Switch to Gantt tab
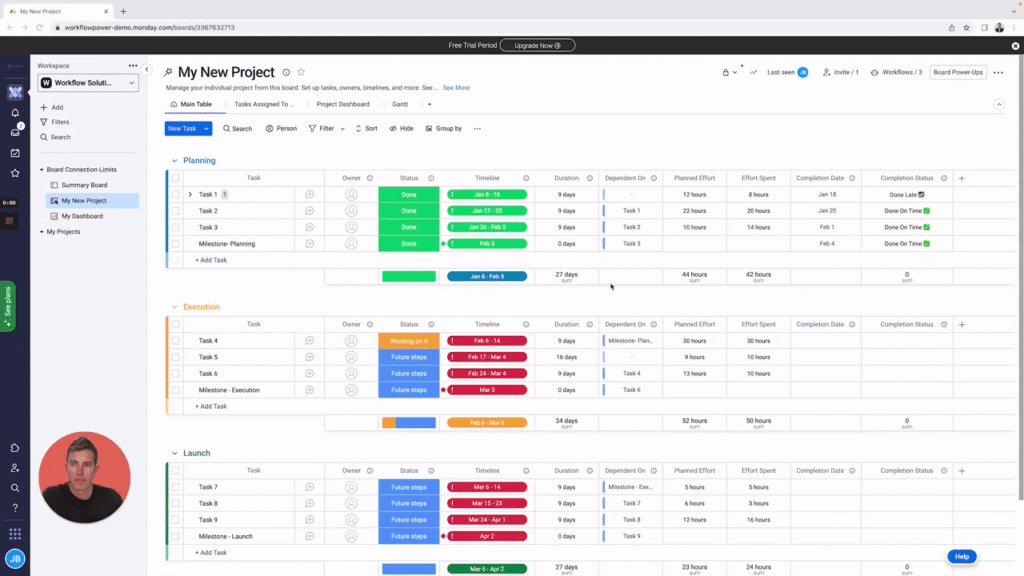 [400, 104]
